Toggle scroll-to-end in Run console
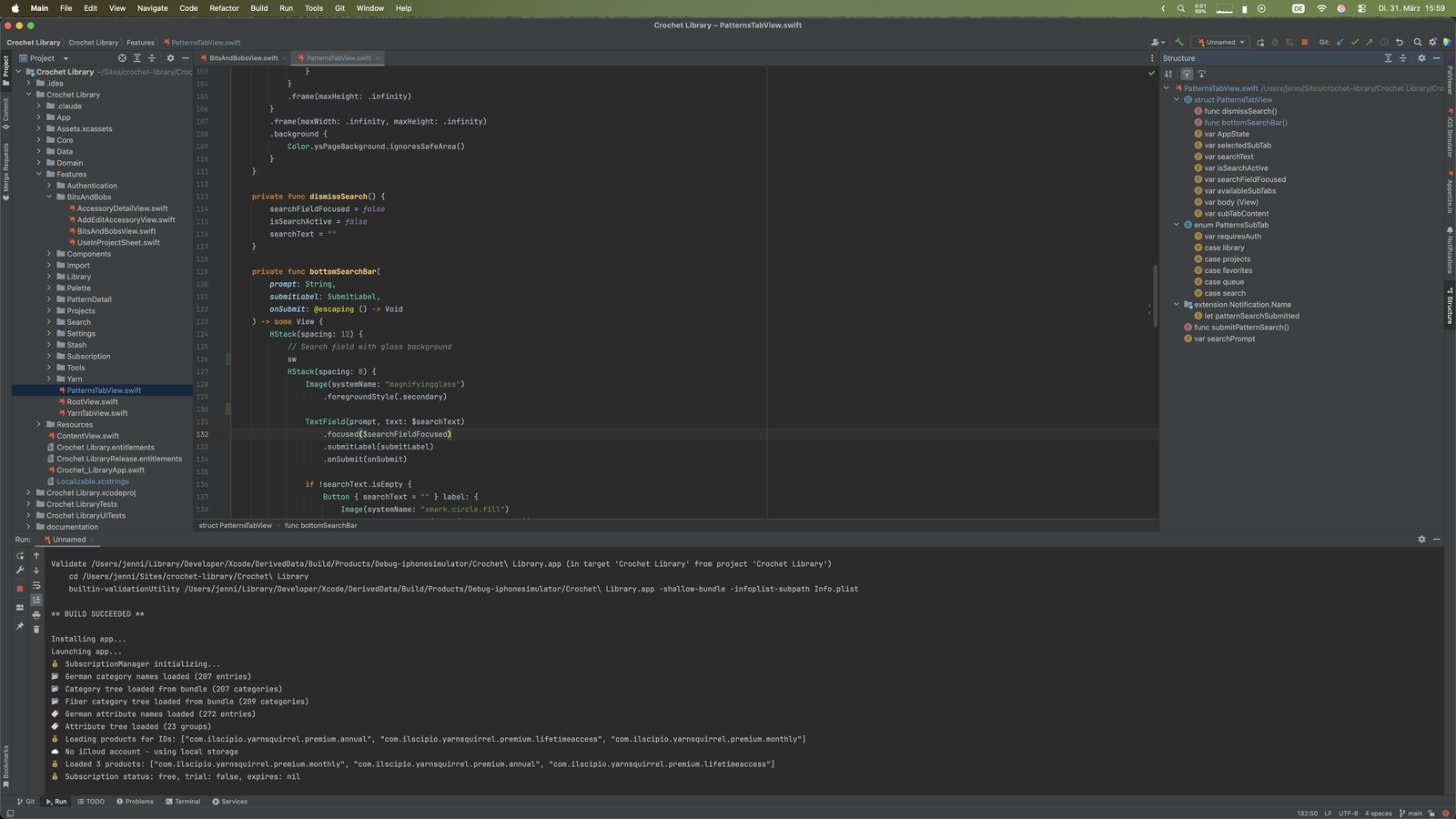 click(36, 600)
